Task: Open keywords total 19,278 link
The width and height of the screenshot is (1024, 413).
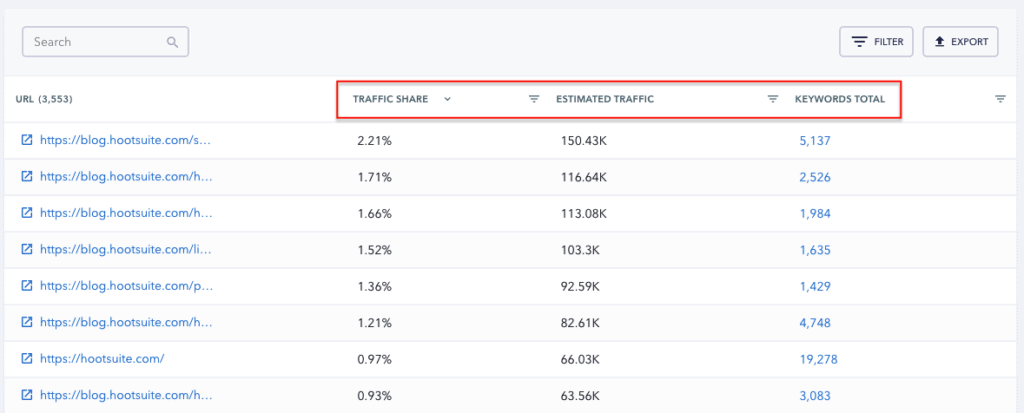Action: [x=816, y=359]
